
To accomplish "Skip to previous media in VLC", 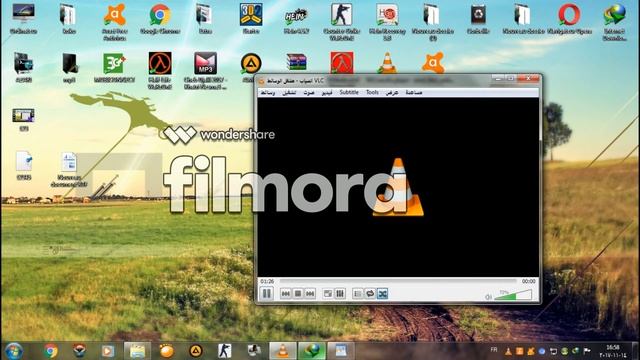I will click(x=286, y=293).
